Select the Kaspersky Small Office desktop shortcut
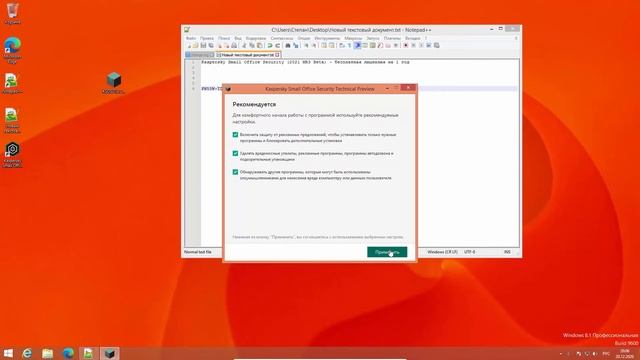The image size is (640, 360). pyautogui.click(x=12, y=155)
